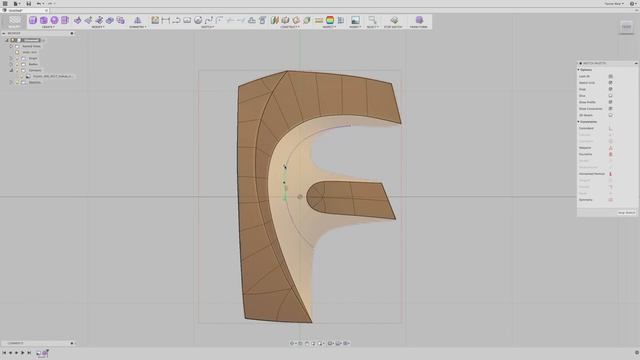Expand the Origin folder in browser
The width and height of the screenshot is (640, 360).
pyautogui.click(x=11, y=58)
